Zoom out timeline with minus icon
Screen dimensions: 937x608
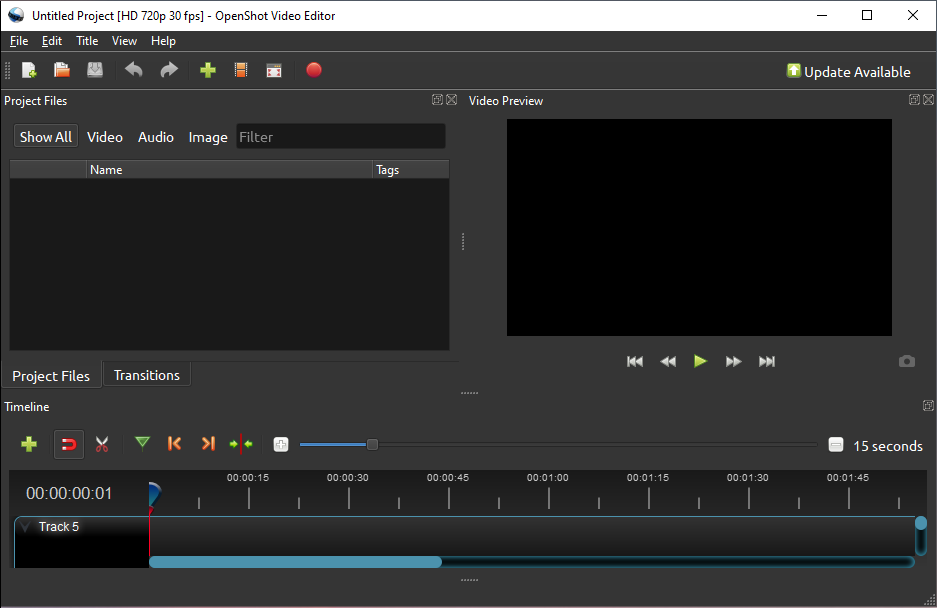[x=836, y=445]
